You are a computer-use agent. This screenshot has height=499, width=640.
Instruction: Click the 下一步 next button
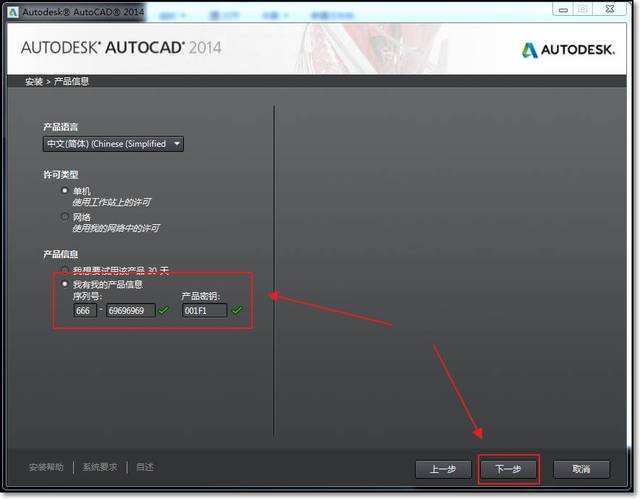point(509,469)
